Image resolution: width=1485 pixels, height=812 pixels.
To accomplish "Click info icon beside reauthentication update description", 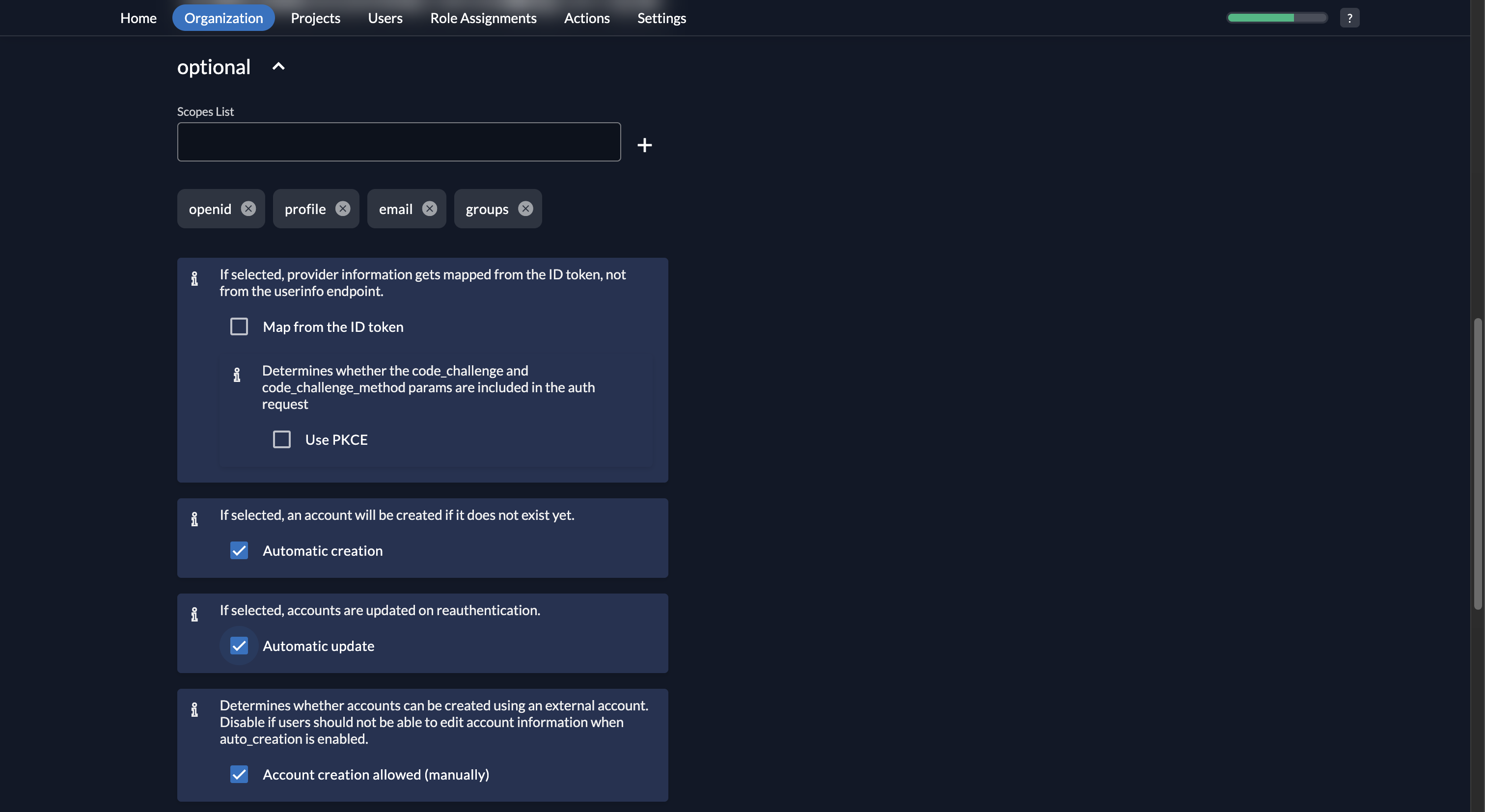I will point(194,614).
